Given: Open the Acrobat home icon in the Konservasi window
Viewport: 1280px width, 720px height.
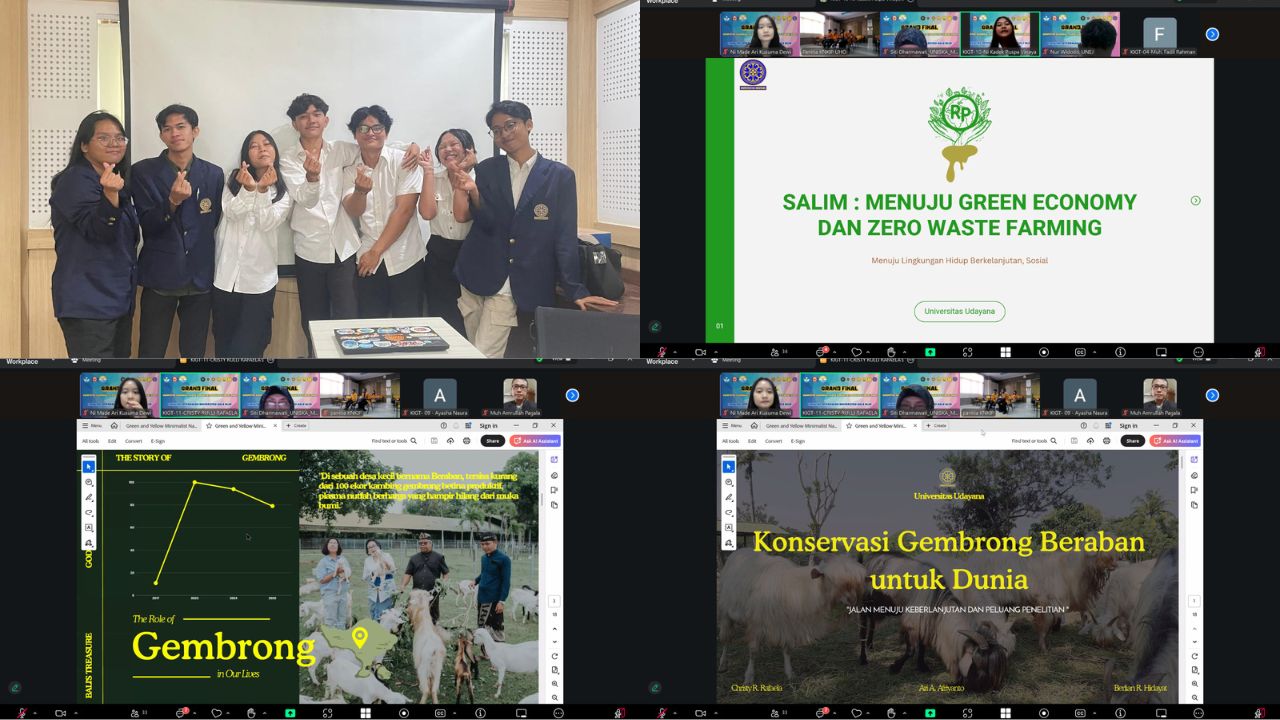Looking at the screenshot, I should click(x=753, y=426).
